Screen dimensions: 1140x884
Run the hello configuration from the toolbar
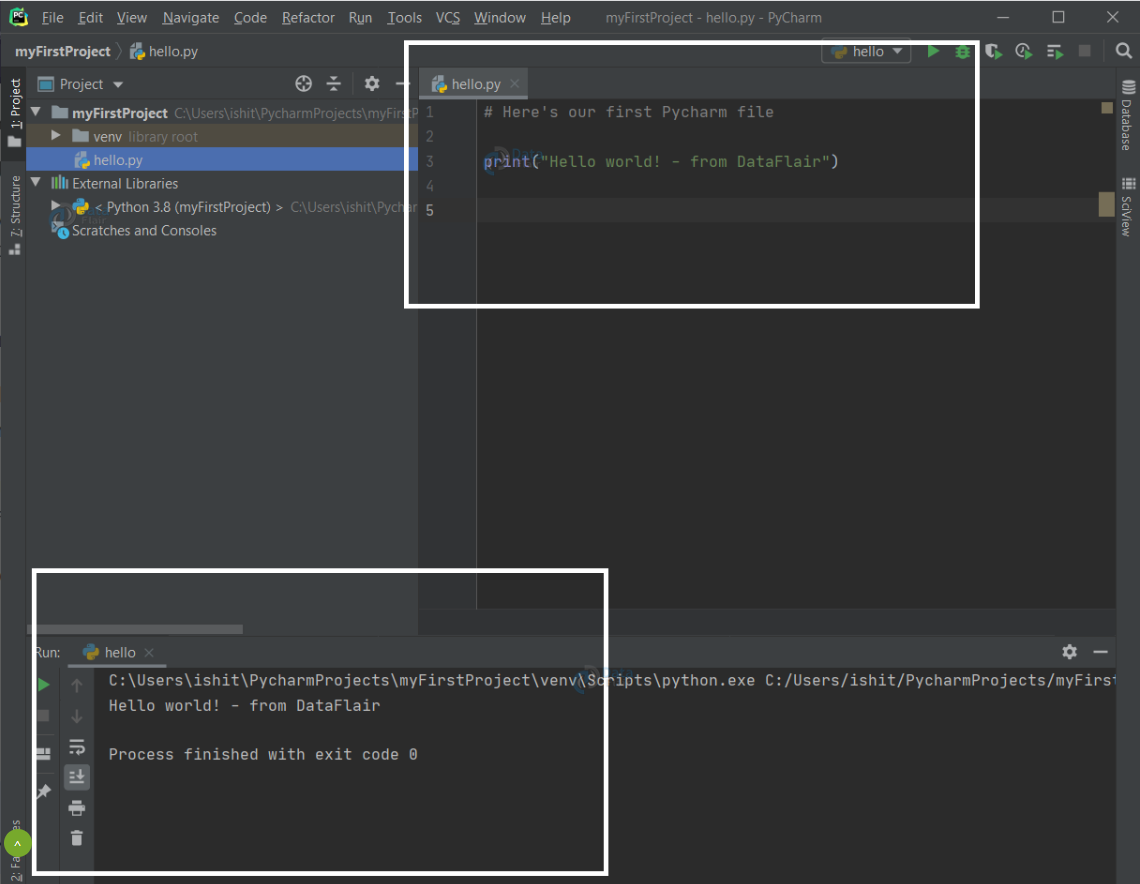[933, 51]
